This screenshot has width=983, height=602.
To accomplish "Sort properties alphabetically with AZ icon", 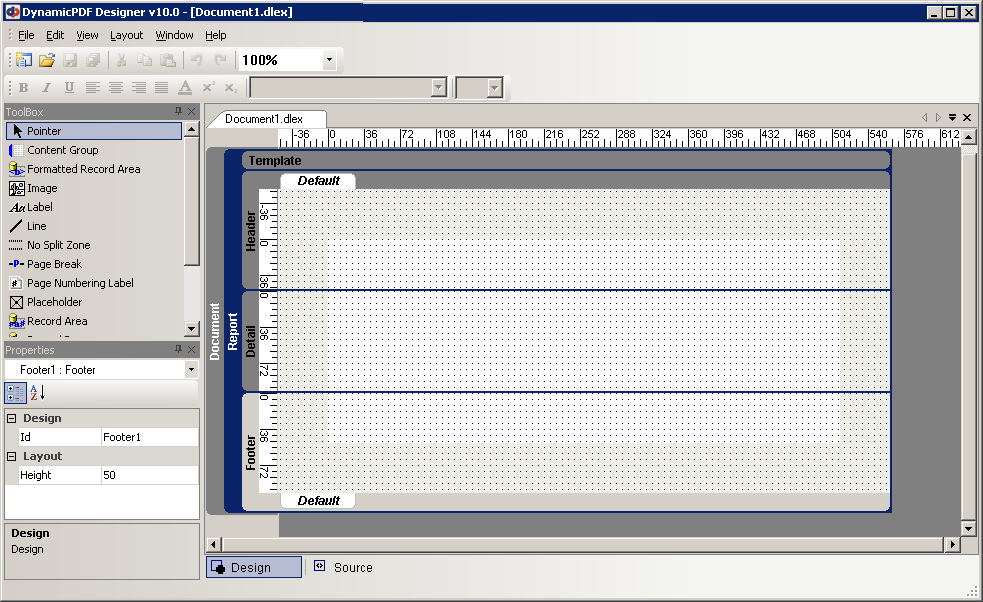I will 38,393.
